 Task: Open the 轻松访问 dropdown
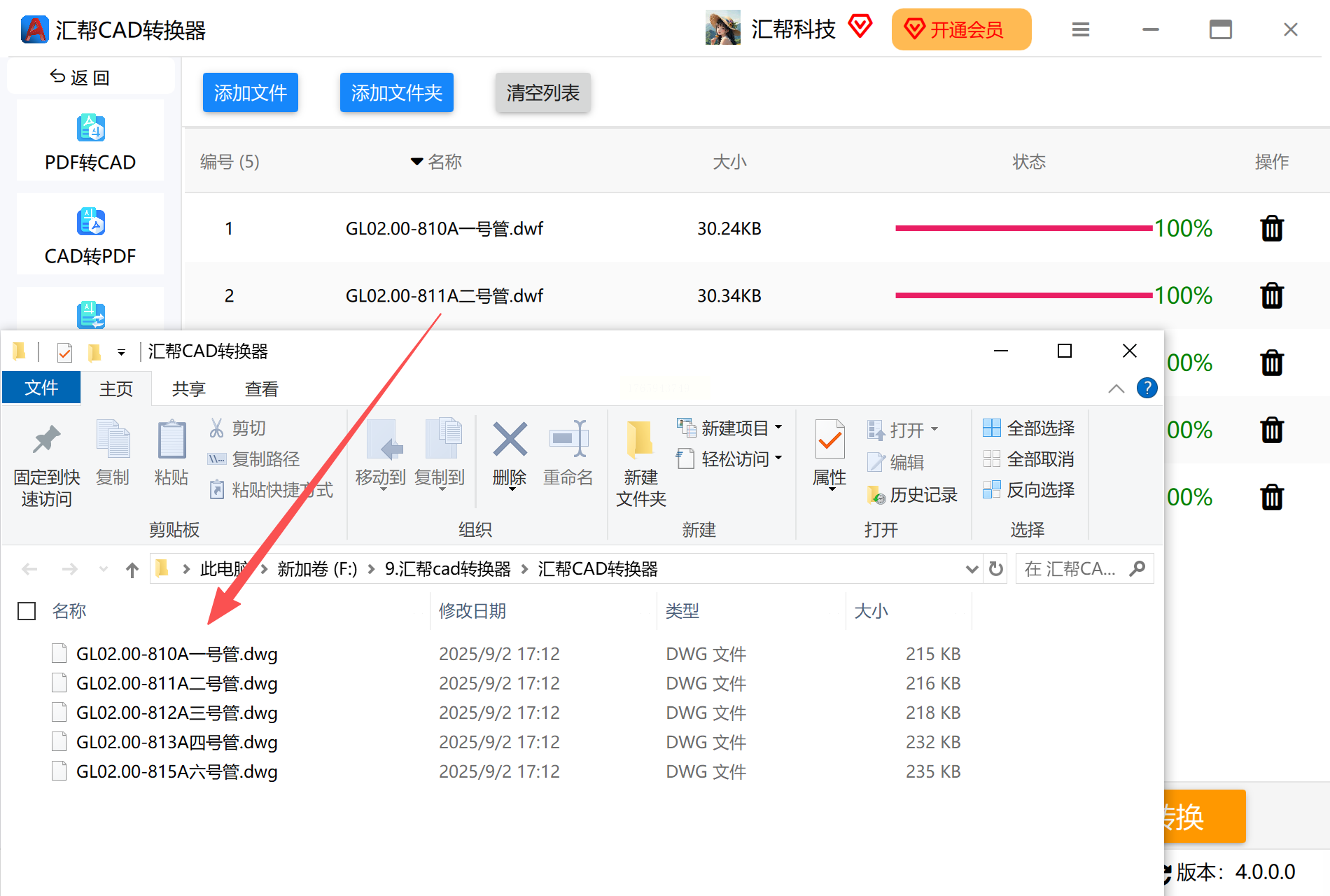point(778,458)
